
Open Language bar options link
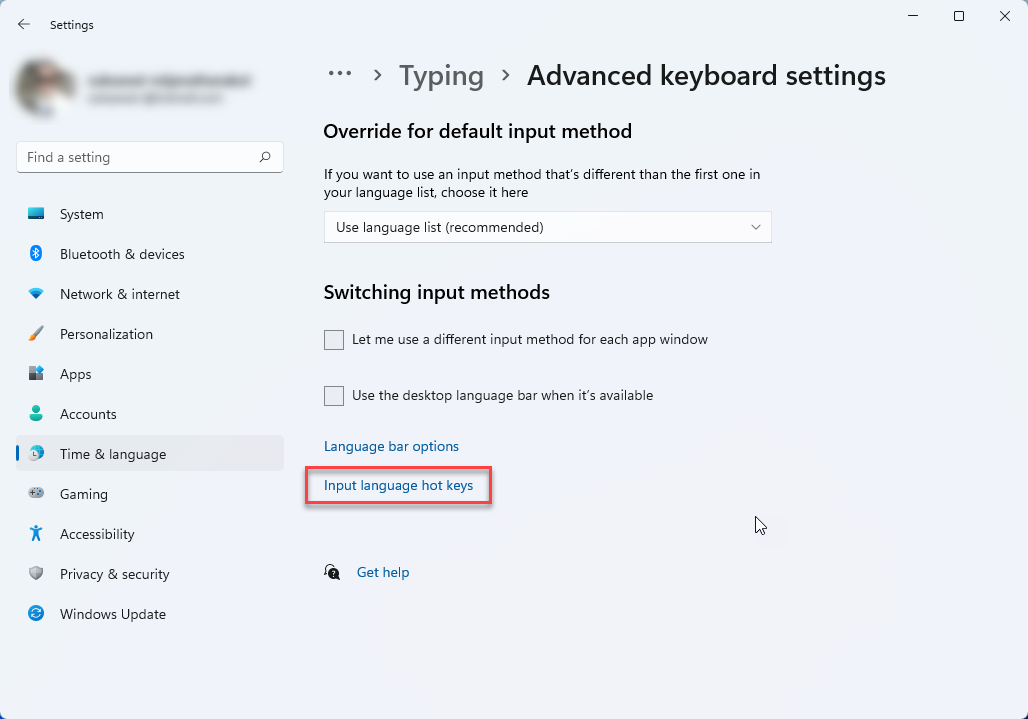[391, 446]
